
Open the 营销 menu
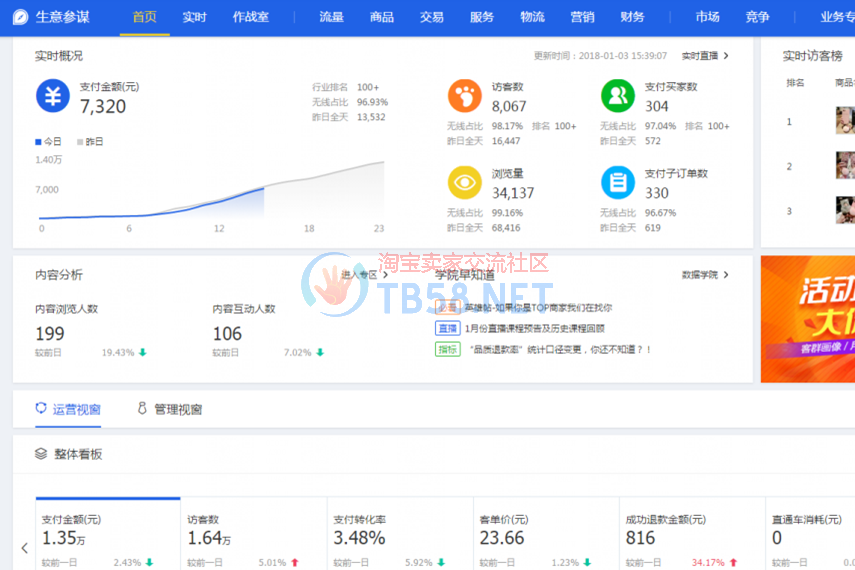point(582,17)
